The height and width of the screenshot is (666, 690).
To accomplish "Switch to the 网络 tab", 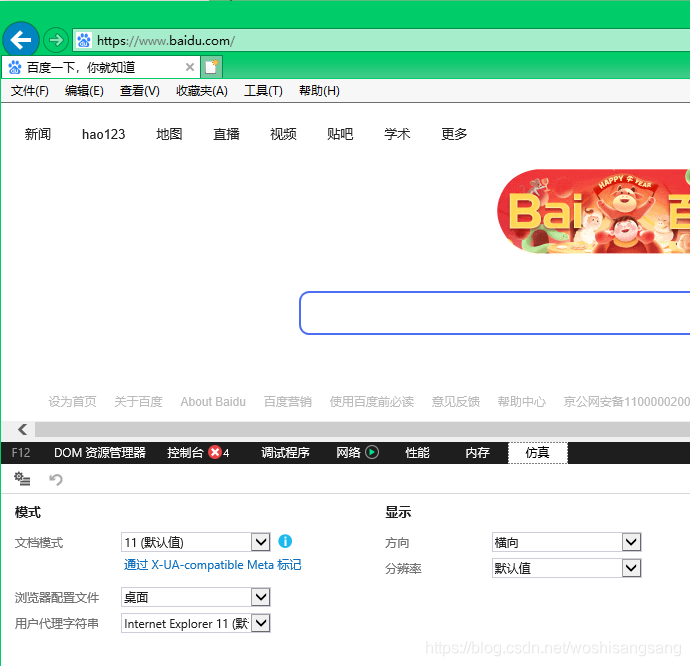I will point(348,453).
